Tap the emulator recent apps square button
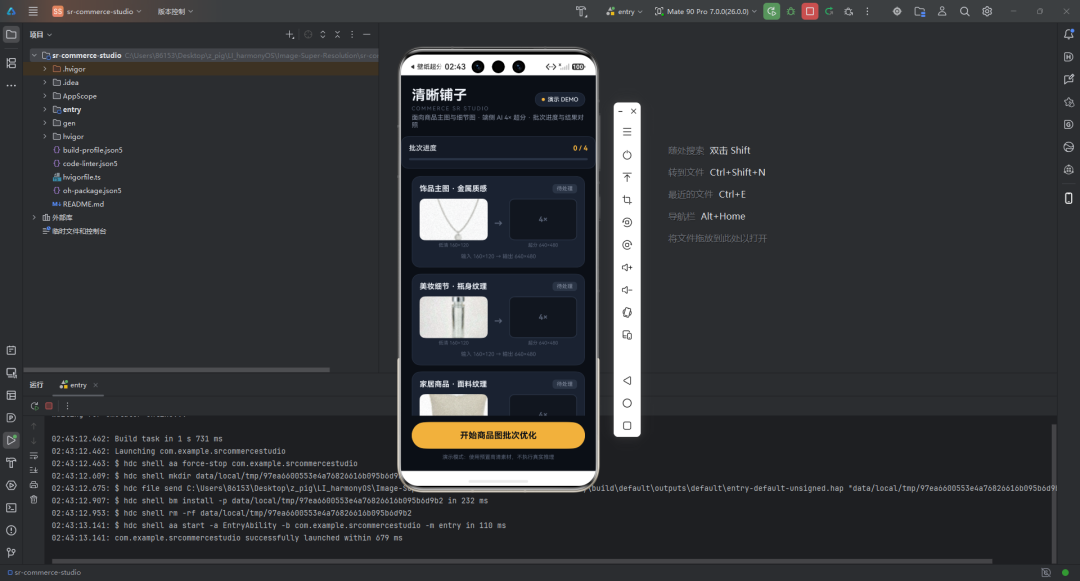Screen dimensions: 1080x581 tap(627, 425)
